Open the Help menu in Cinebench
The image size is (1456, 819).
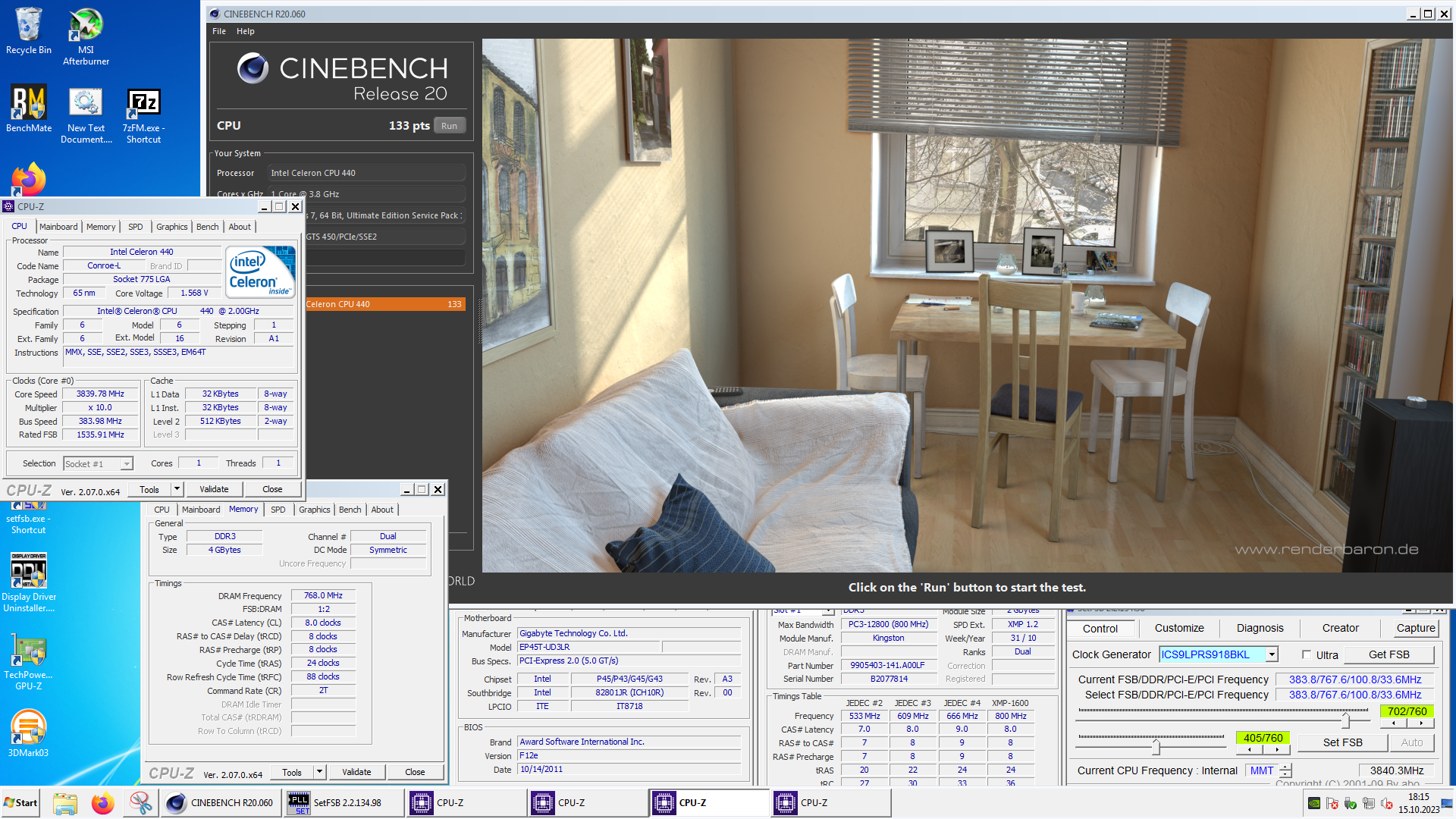tap(245, 31)
